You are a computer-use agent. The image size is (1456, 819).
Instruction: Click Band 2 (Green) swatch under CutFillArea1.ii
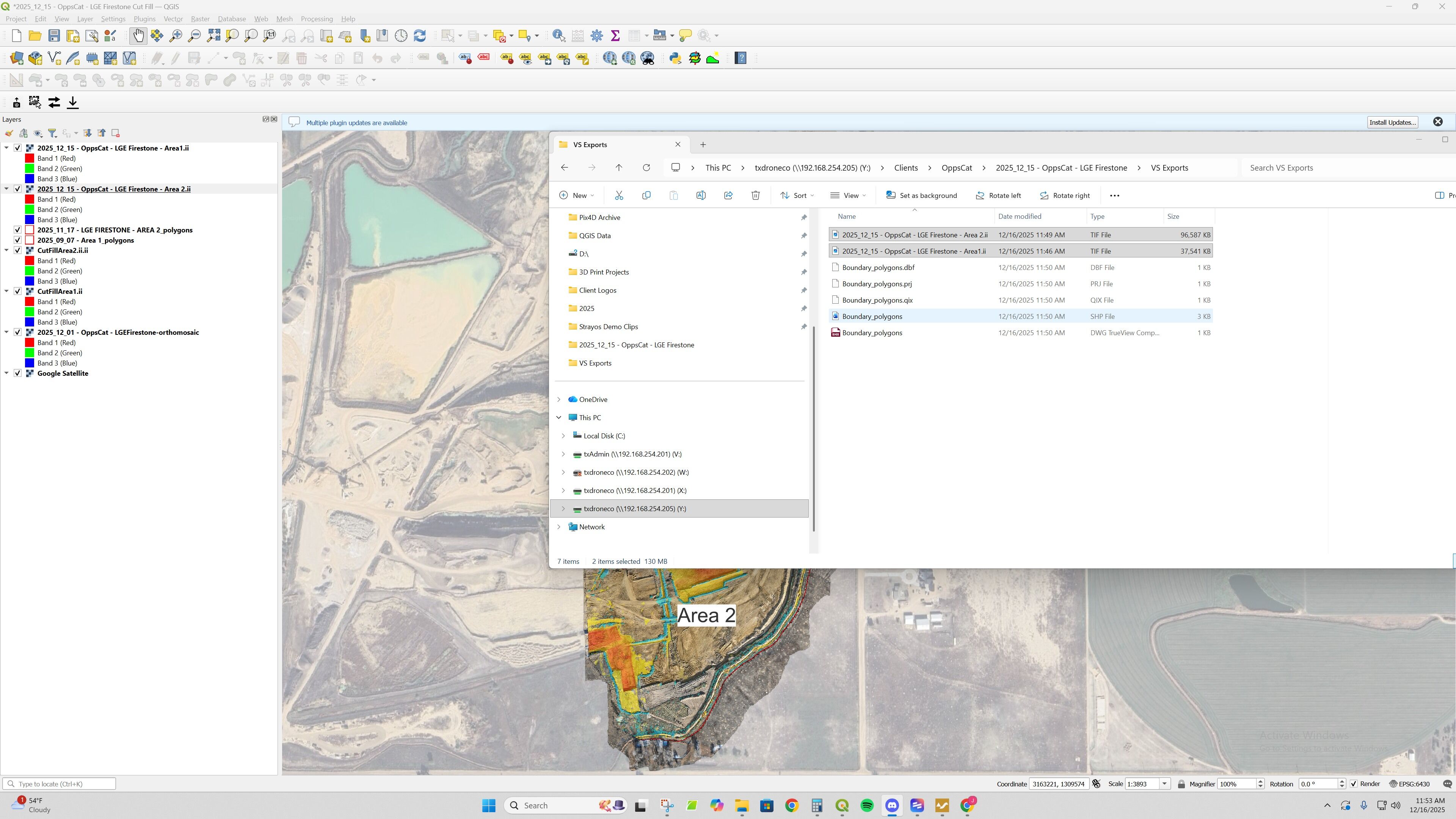coord(30,312)
